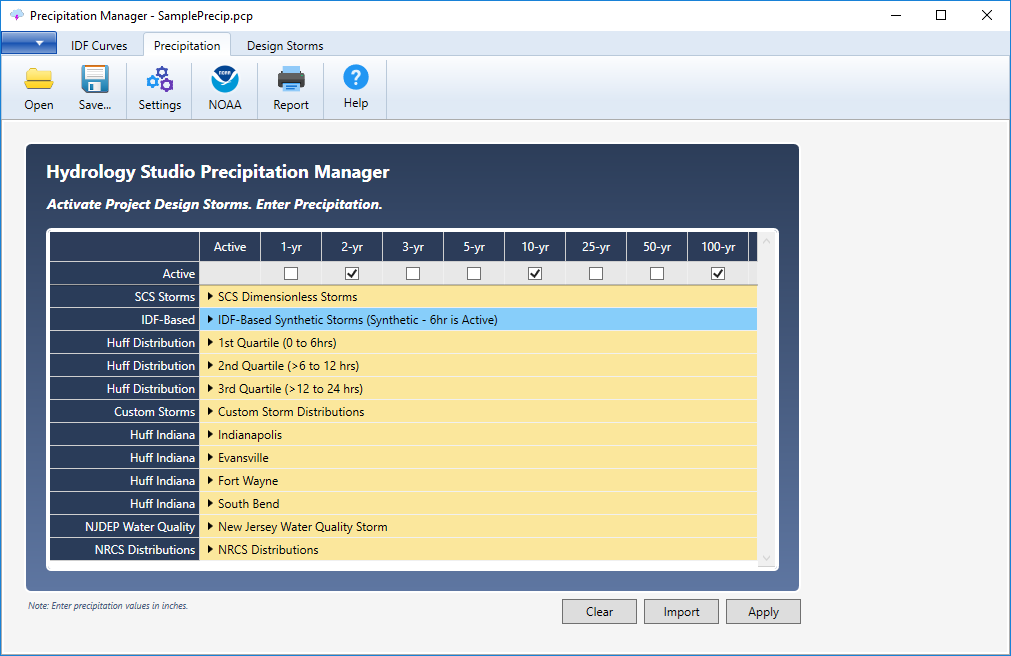Print with the Report printer icon
This screenshot has width=1011, height=656.
coord(291,79)
